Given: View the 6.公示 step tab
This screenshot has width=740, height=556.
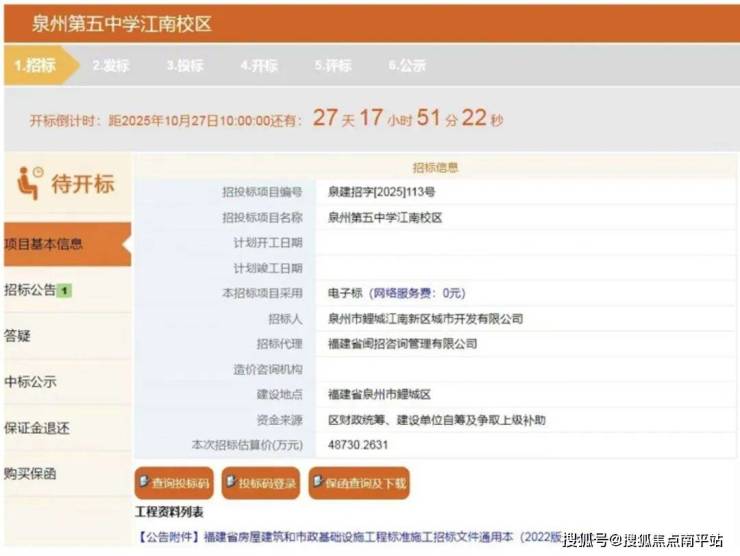Looking at the screenshot, I should click(406, 66).
